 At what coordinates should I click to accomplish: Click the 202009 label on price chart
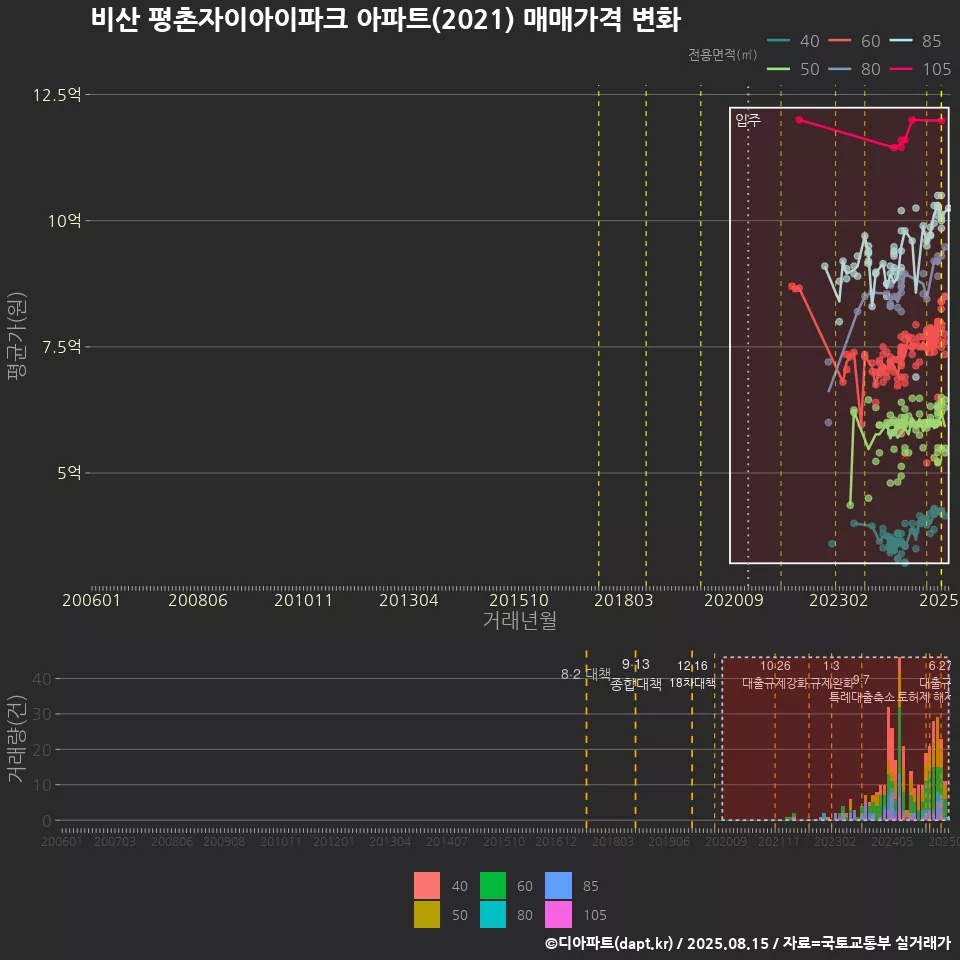[733, 600]
